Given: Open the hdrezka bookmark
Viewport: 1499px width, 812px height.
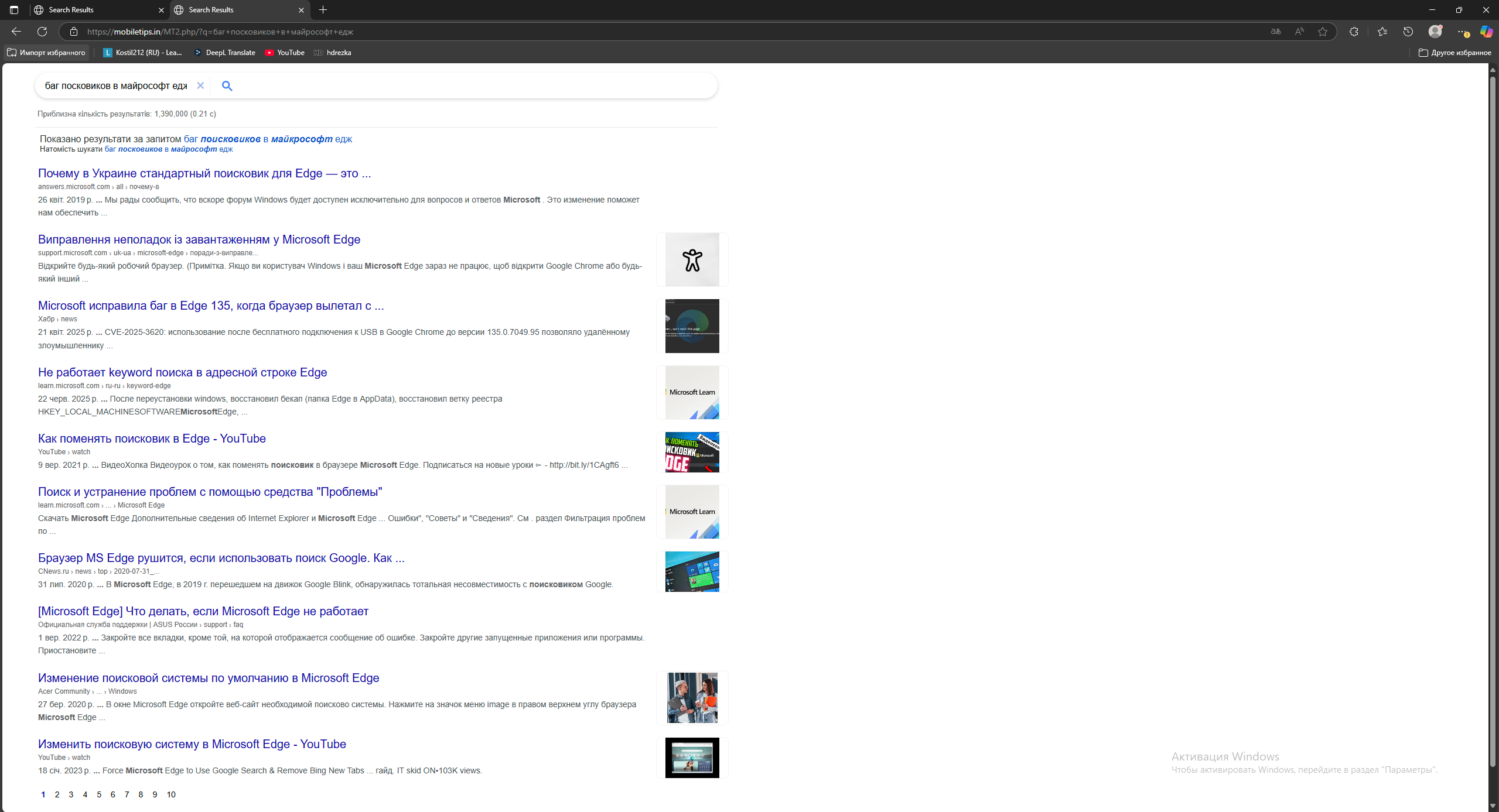Looking at the screenshot, I should coord(333,53).
